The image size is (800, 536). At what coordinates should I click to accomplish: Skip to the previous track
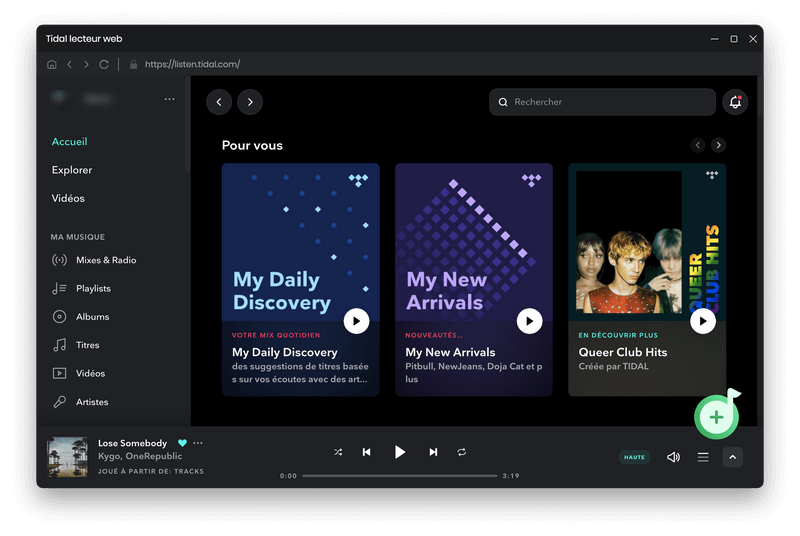click(366, 452)
